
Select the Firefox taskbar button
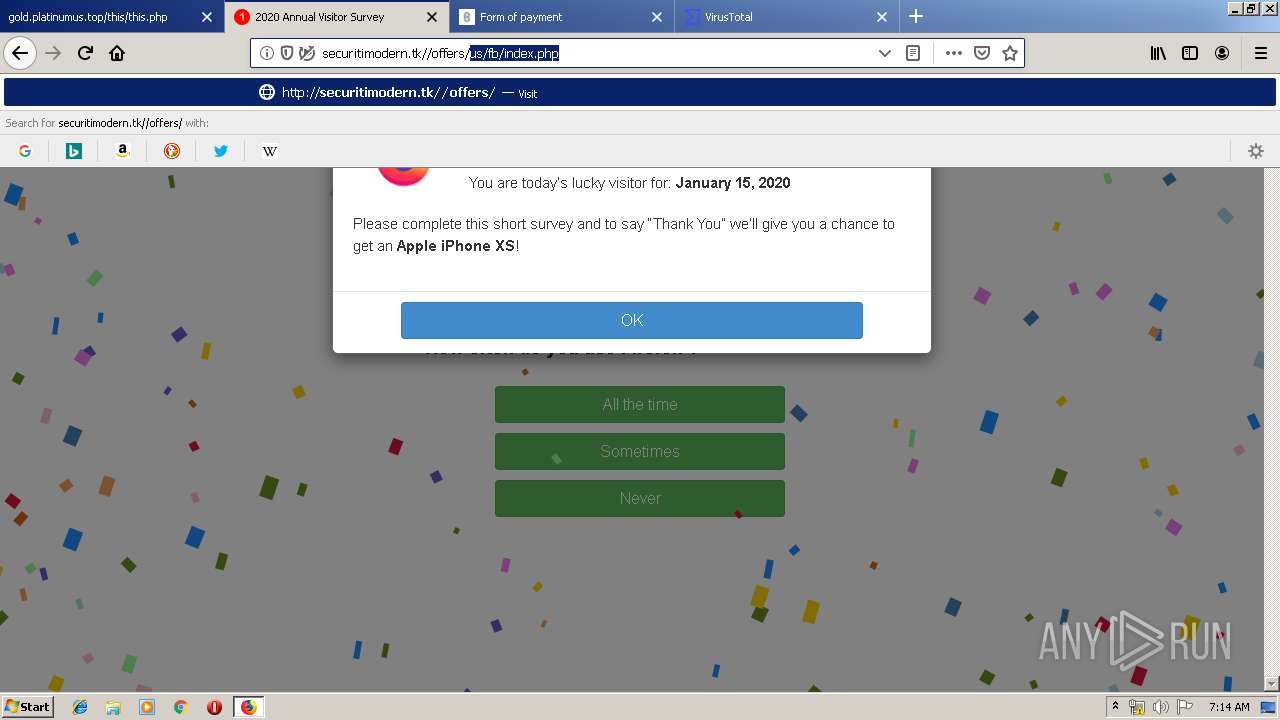248,707
